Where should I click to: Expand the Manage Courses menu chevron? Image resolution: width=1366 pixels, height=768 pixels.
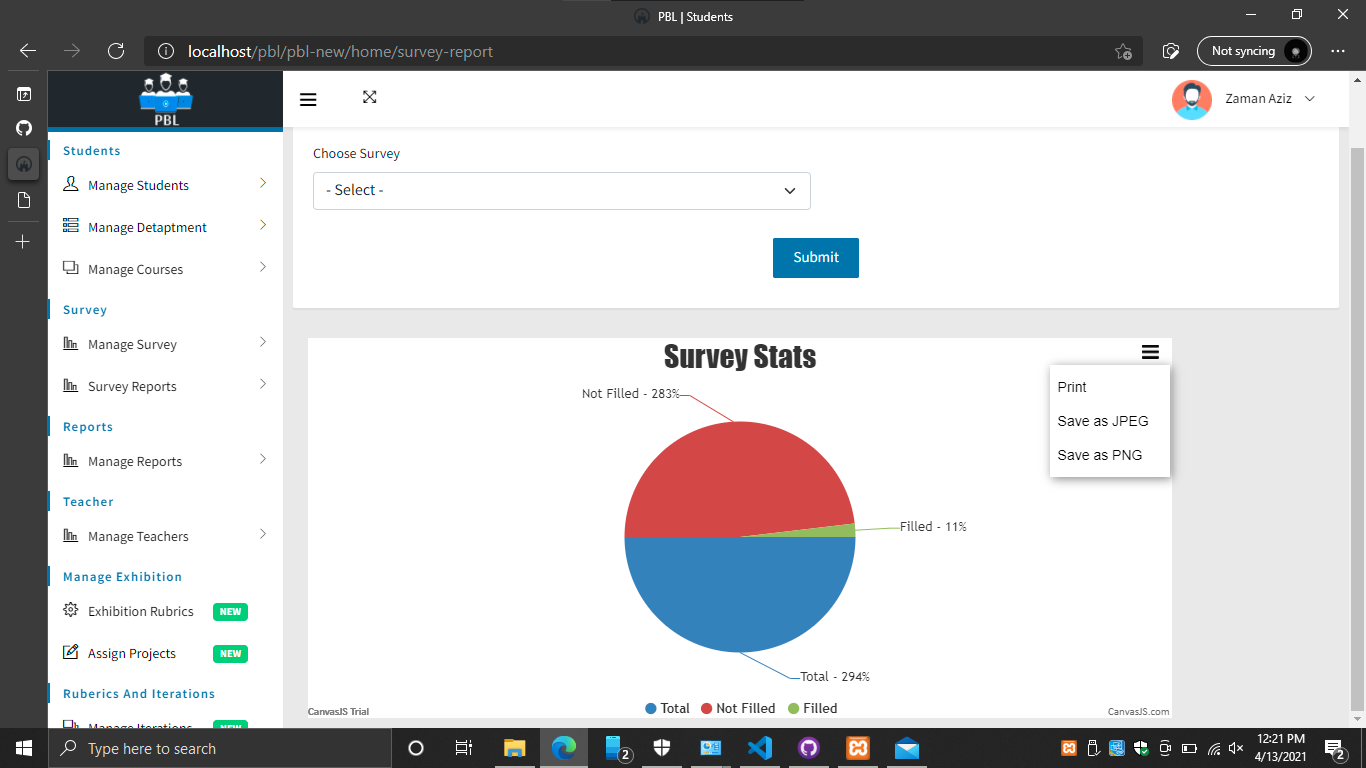pyautogui.click(x=263, y=268)
